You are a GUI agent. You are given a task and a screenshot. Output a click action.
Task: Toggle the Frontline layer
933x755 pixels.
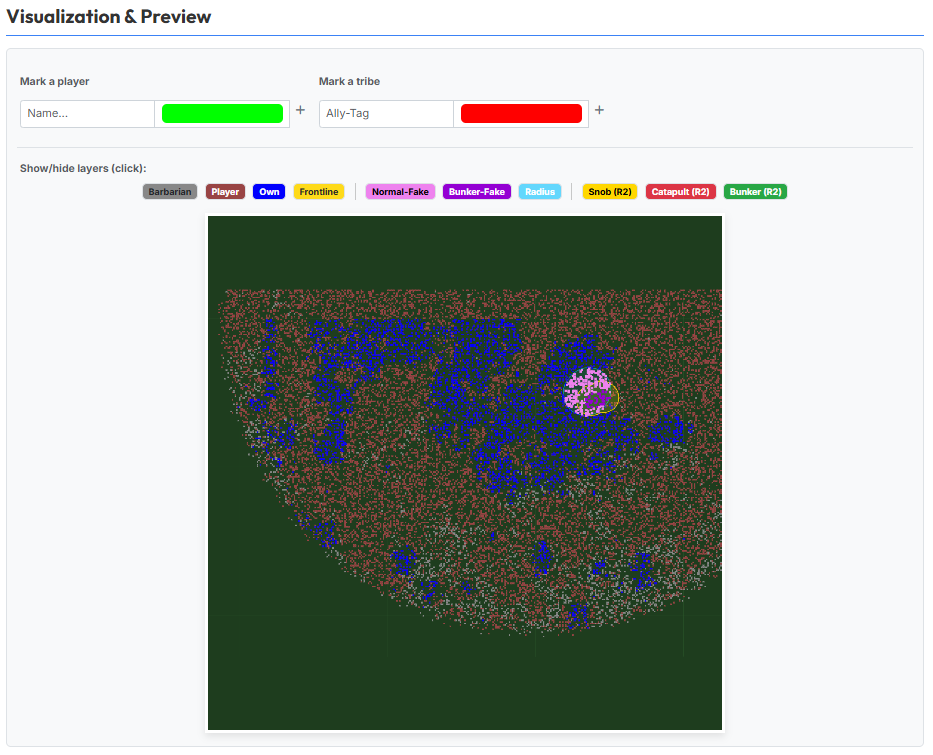tap(319, 192)
